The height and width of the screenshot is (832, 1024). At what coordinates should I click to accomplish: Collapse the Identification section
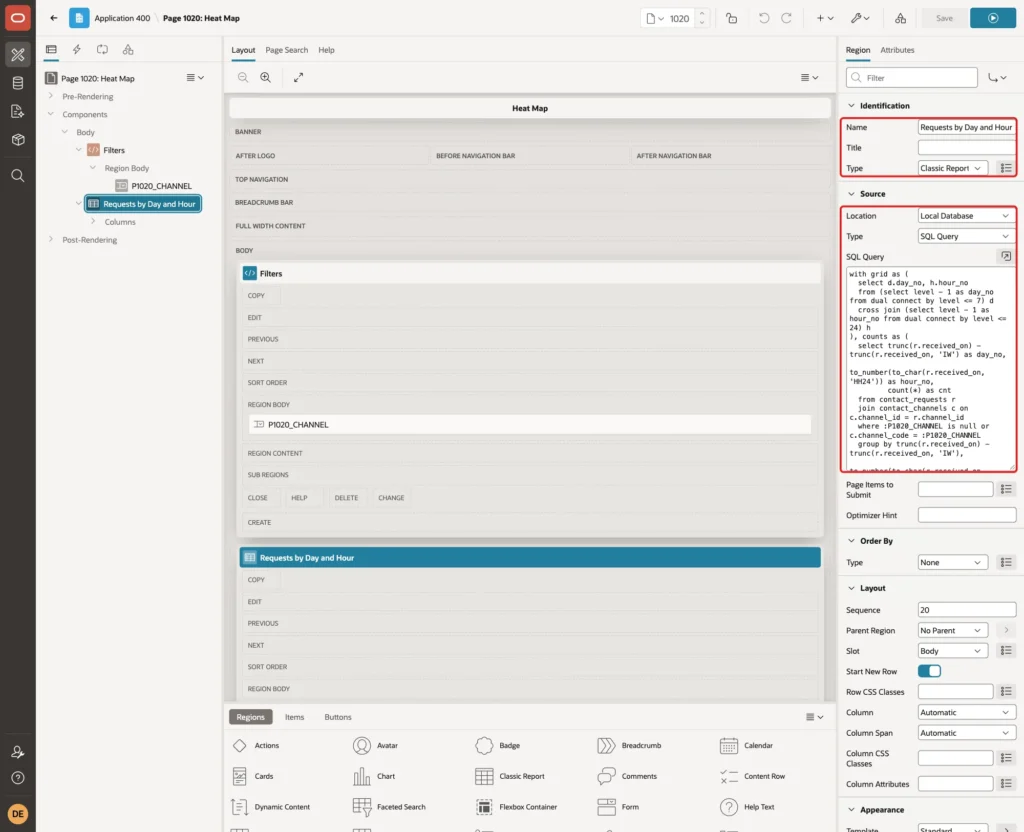pos(851,106)
